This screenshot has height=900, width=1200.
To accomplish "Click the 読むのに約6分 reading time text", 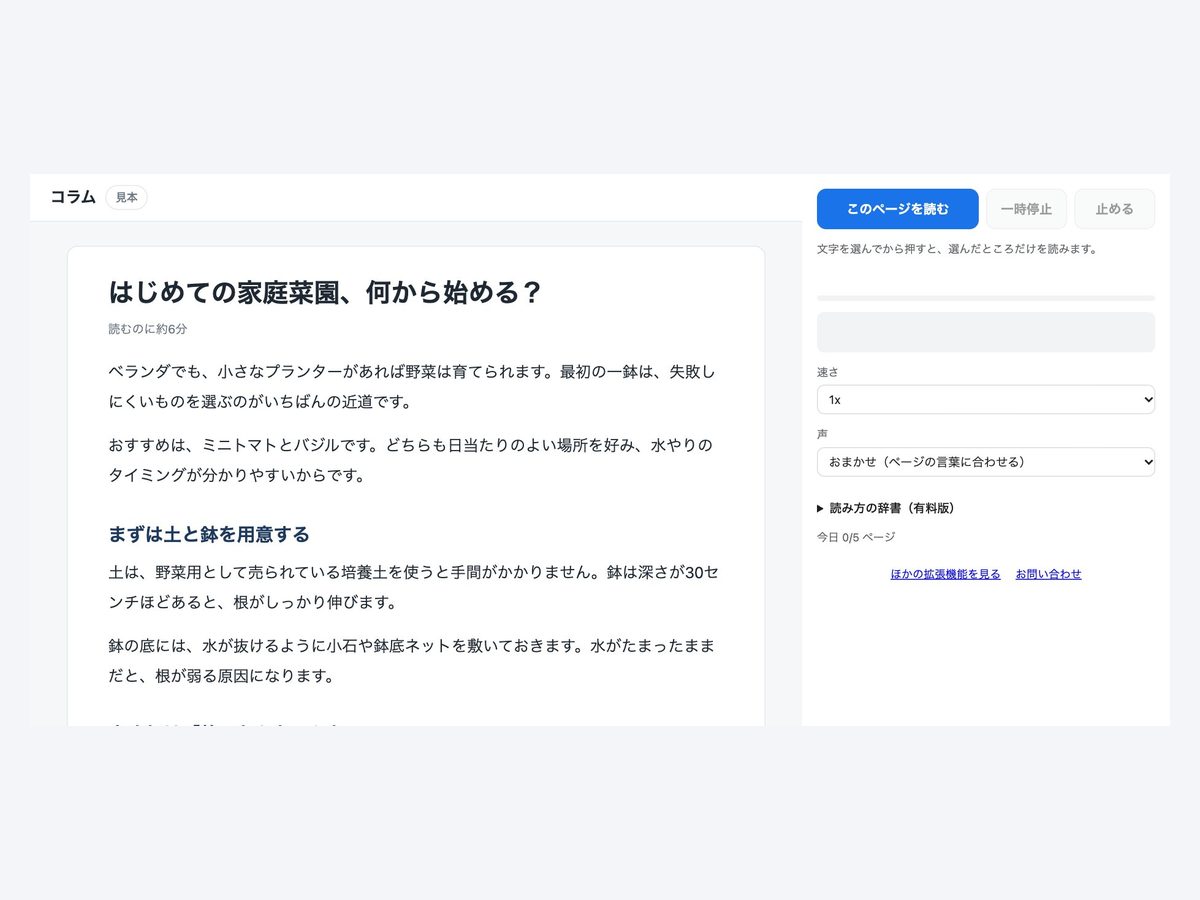I will [147, 329].
